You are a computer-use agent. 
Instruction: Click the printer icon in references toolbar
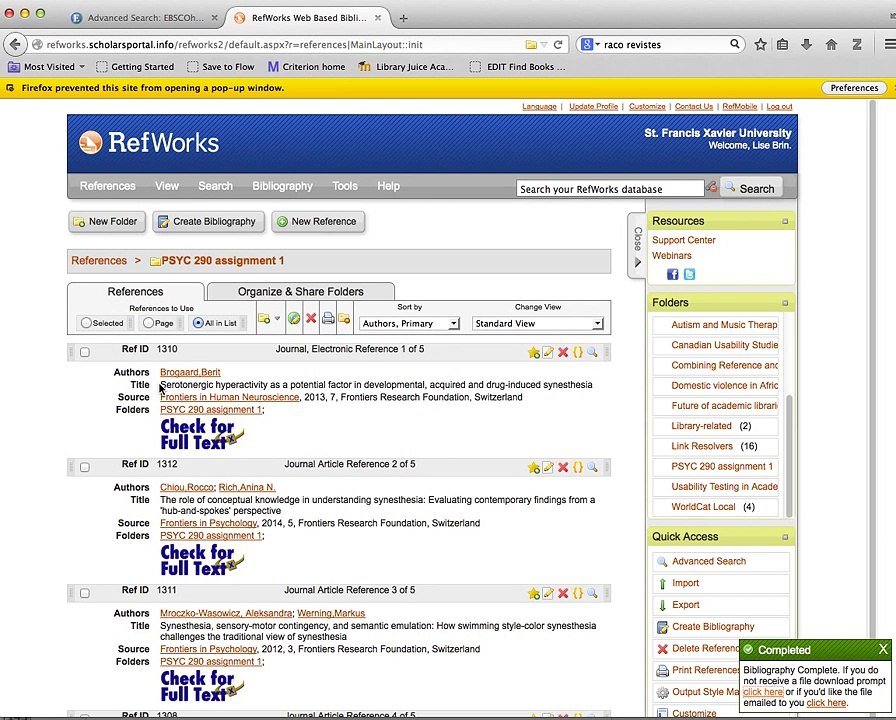328,318
